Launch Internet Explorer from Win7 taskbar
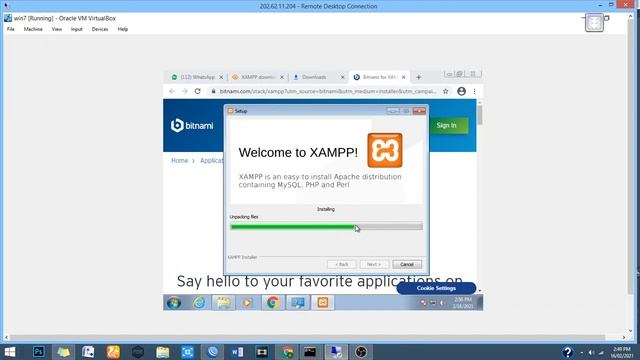This screenshot has height=360, width=640. point(199,302)
